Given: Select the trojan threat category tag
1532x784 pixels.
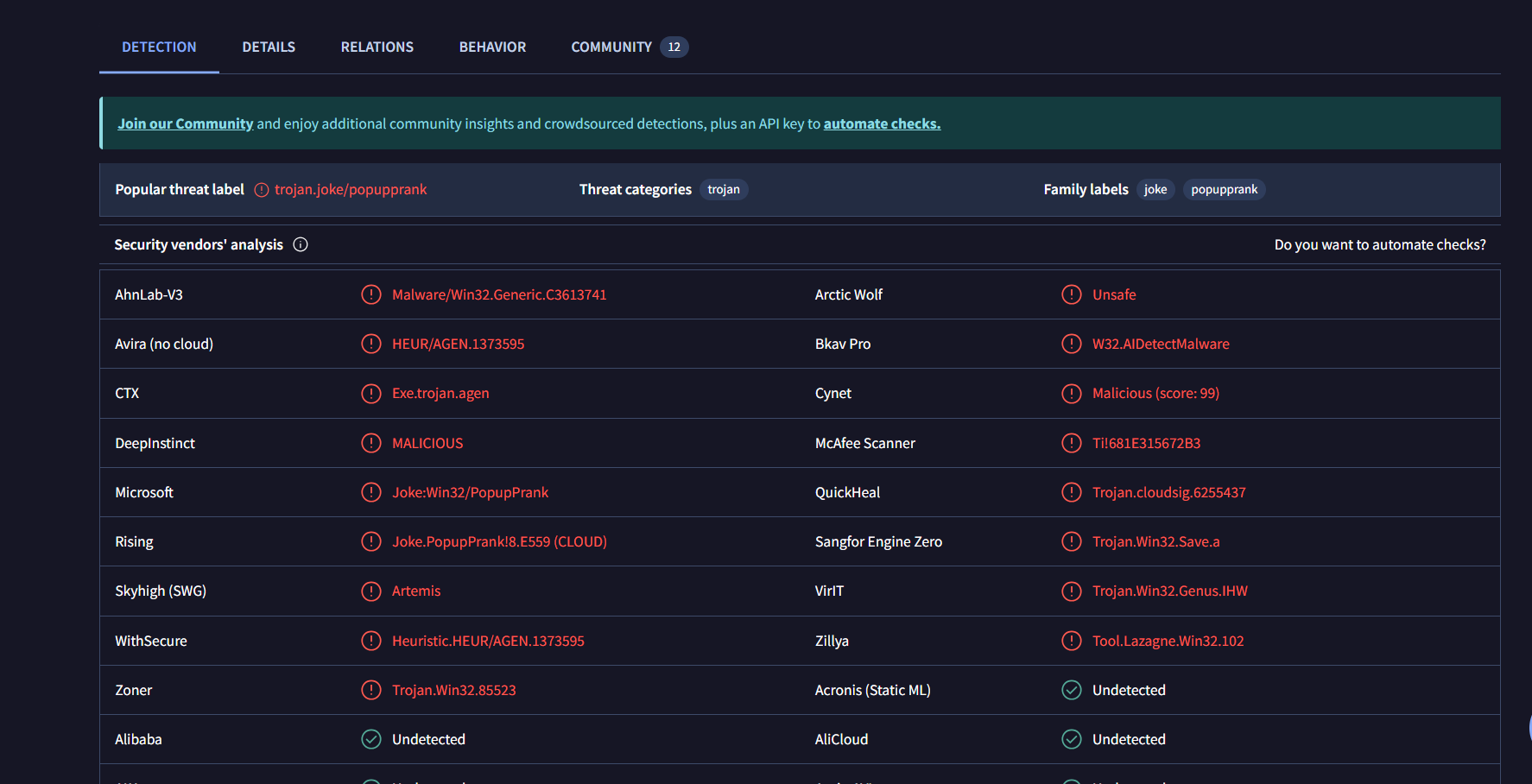Looking at the screenshot, I should pos(724,190).
